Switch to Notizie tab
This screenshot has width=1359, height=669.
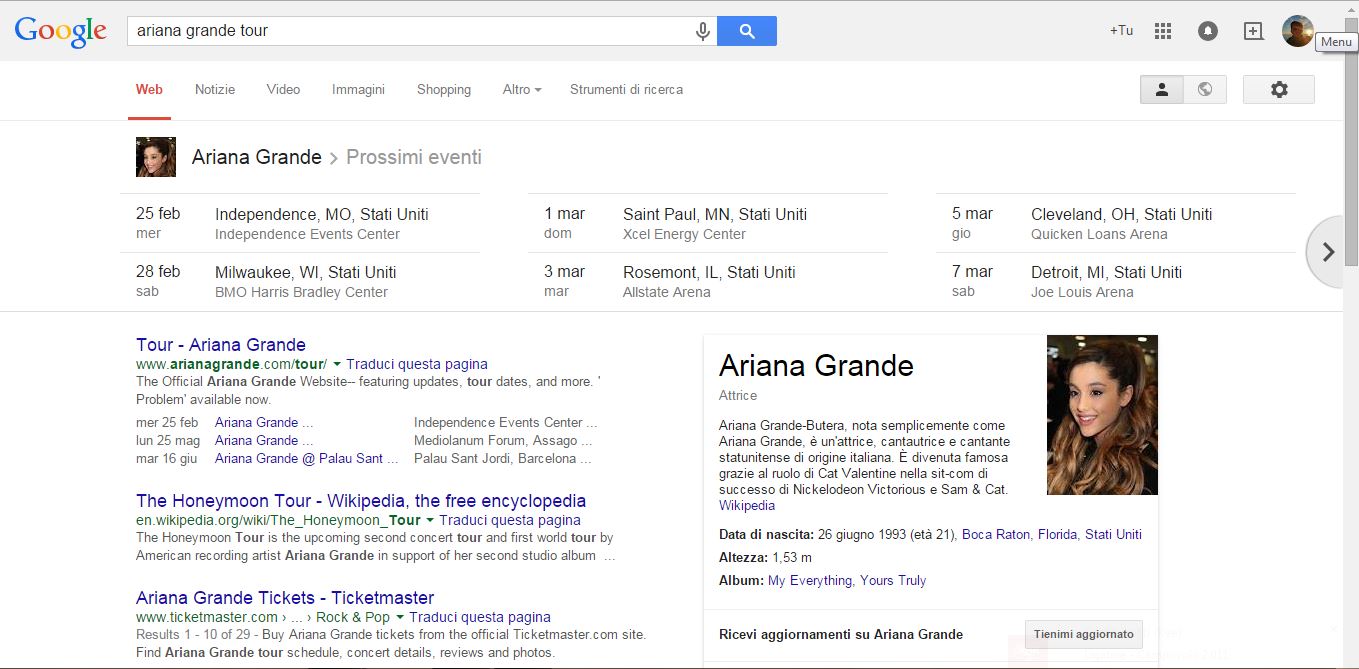215,89
